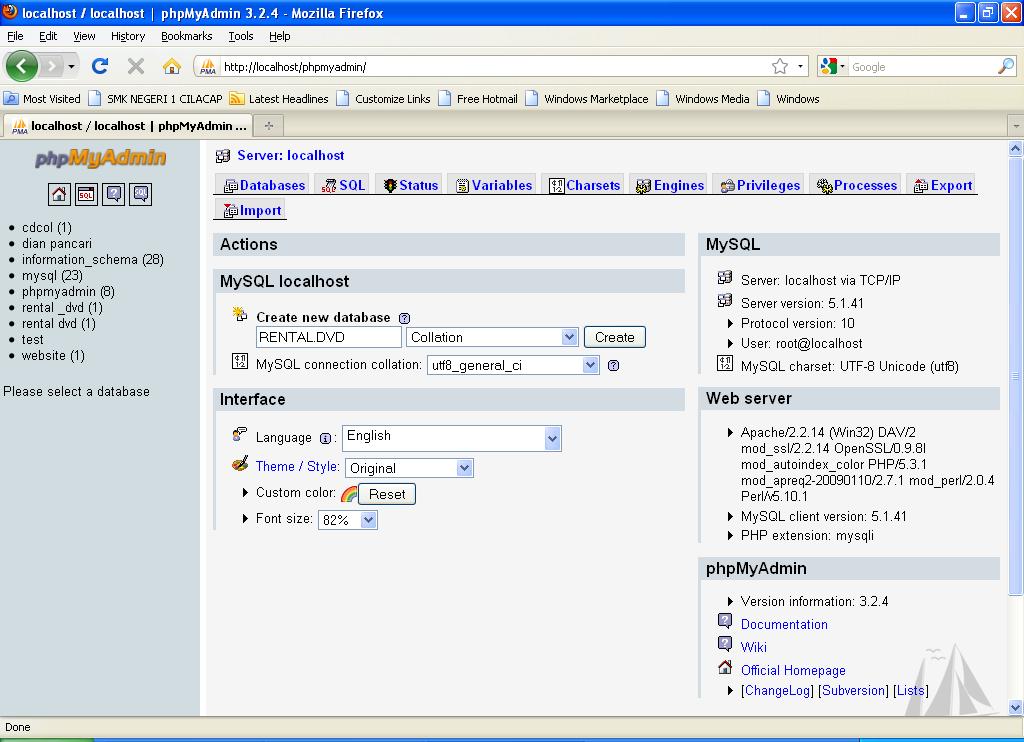
Task: Go to the Firefox Home page icon
Action: [172, 66]
